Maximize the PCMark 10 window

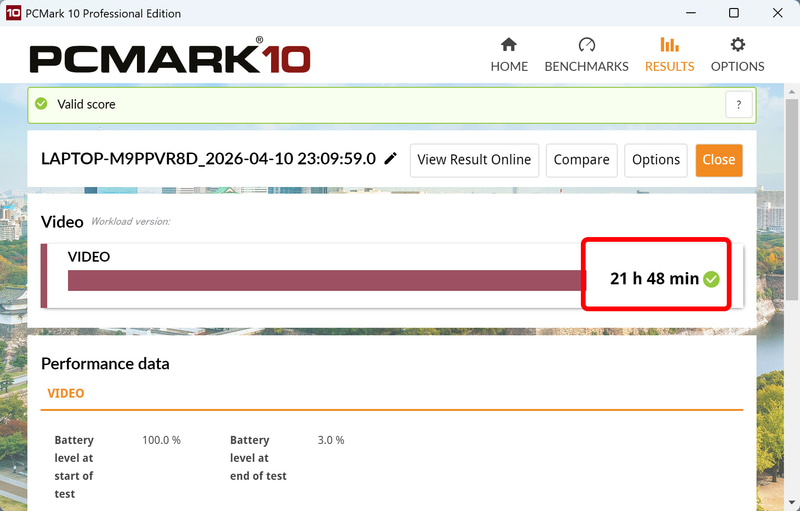[x=734, y=13]
